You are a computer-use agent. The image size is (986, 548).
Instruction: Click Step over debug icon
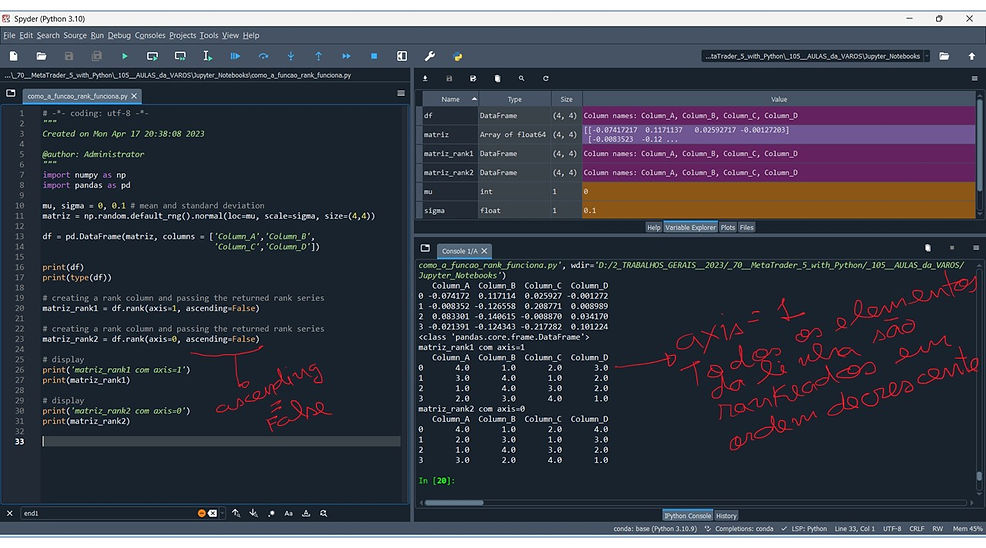(x=263, y=56)
